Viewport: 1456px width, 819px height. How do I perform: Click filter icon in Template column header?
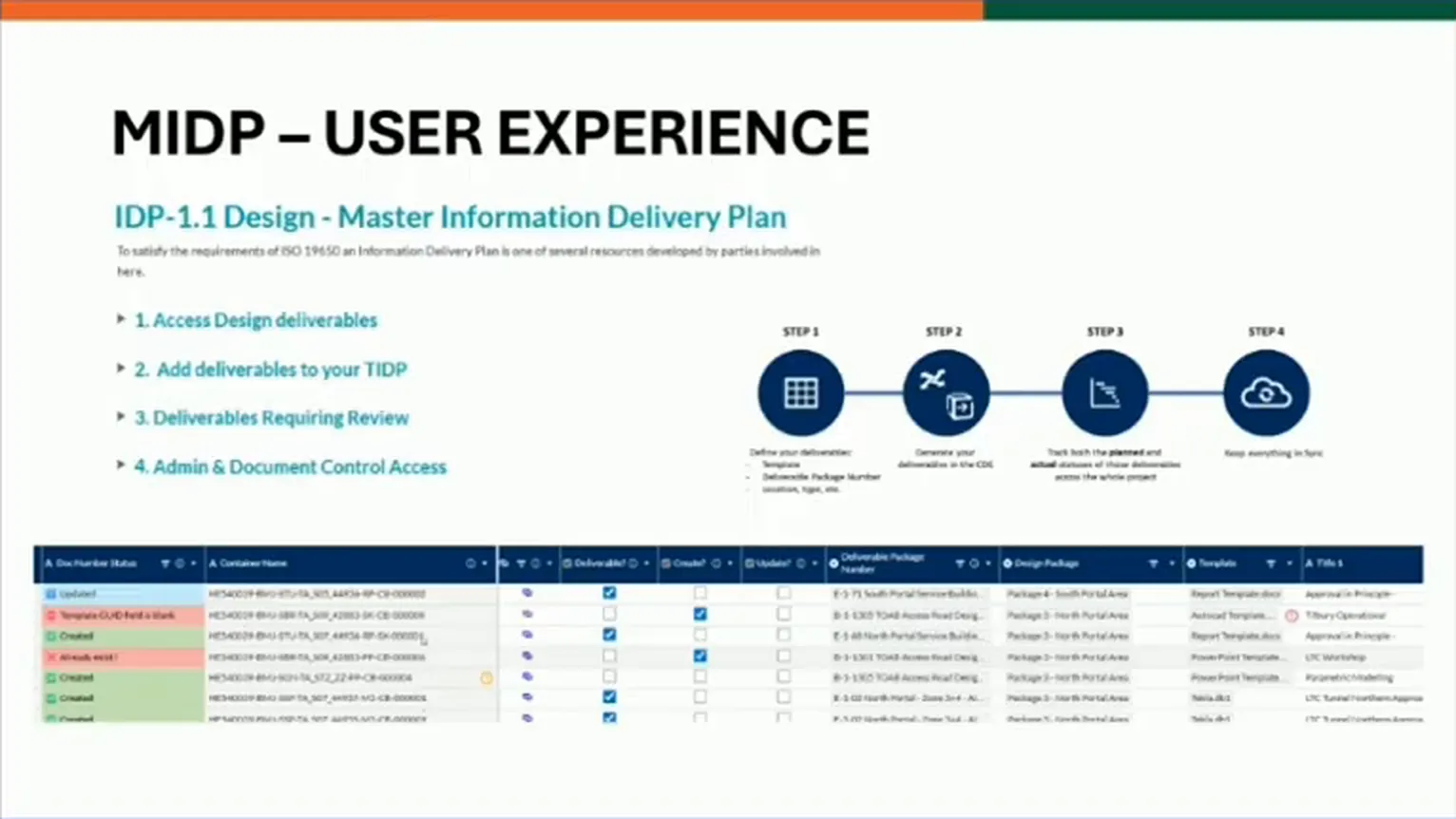1271,563
